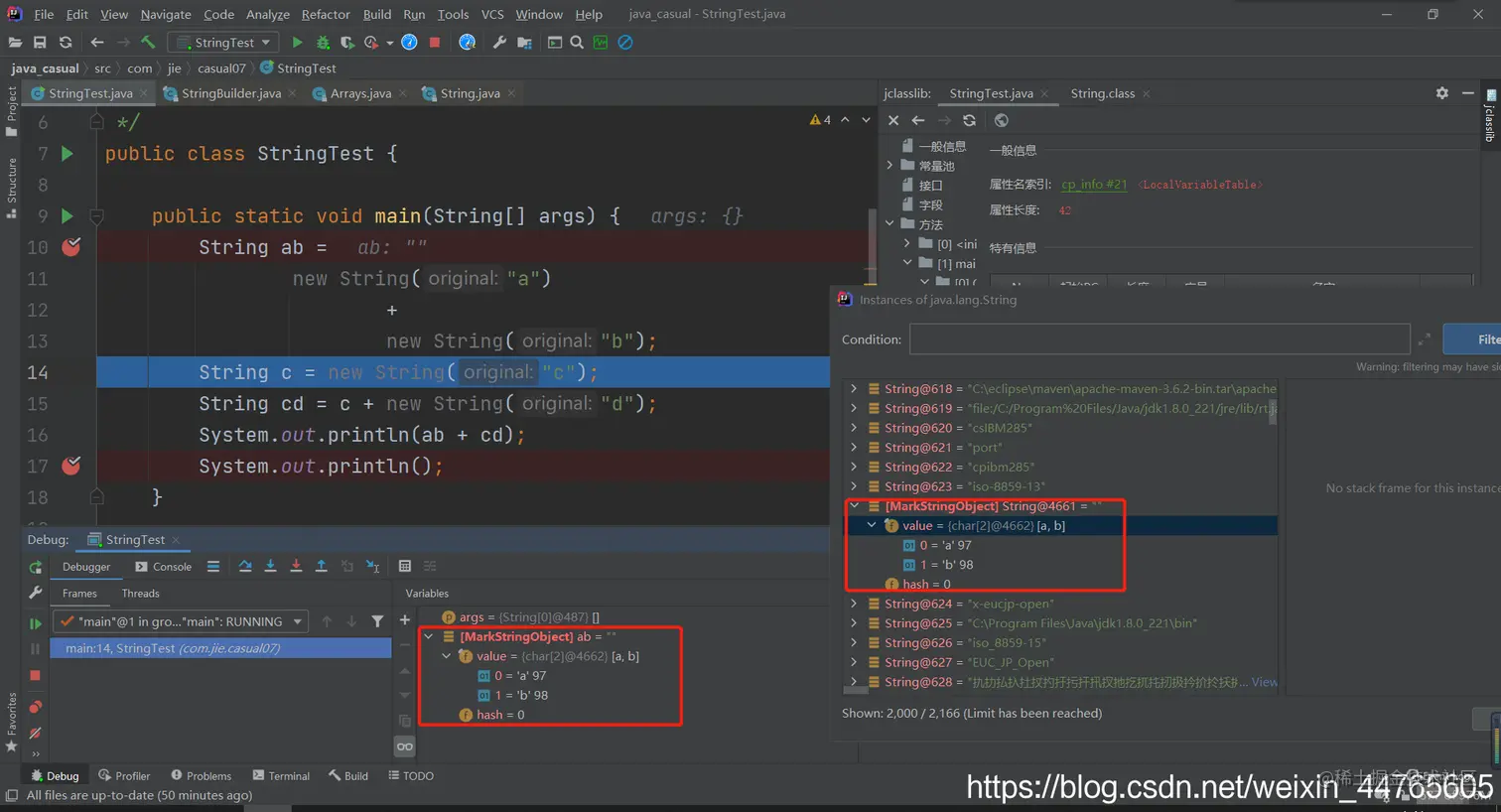
Task: Click the cp_info #21 link
Action: point(1094,185)
